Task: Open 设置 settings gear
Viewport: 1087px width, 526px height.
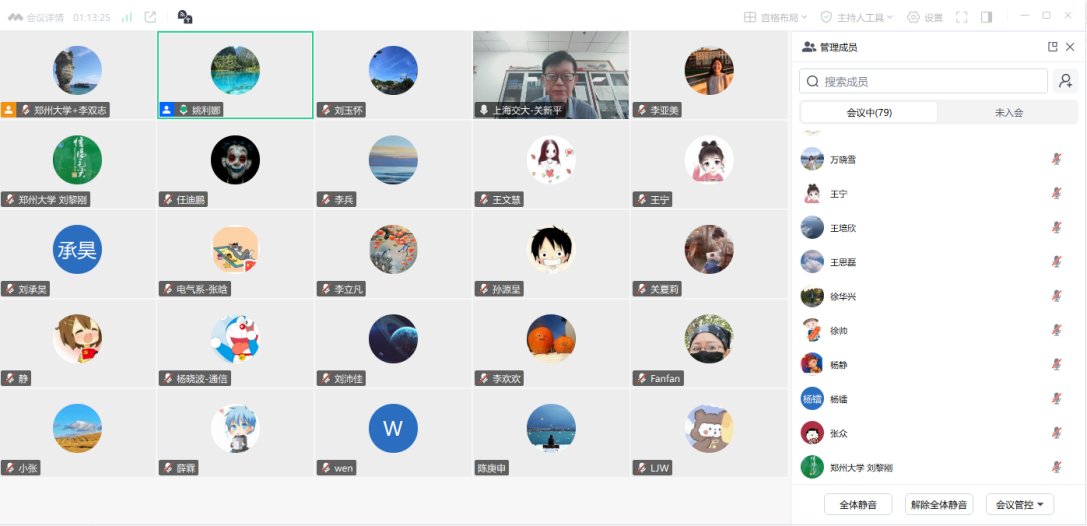Action: coord(924,17)
